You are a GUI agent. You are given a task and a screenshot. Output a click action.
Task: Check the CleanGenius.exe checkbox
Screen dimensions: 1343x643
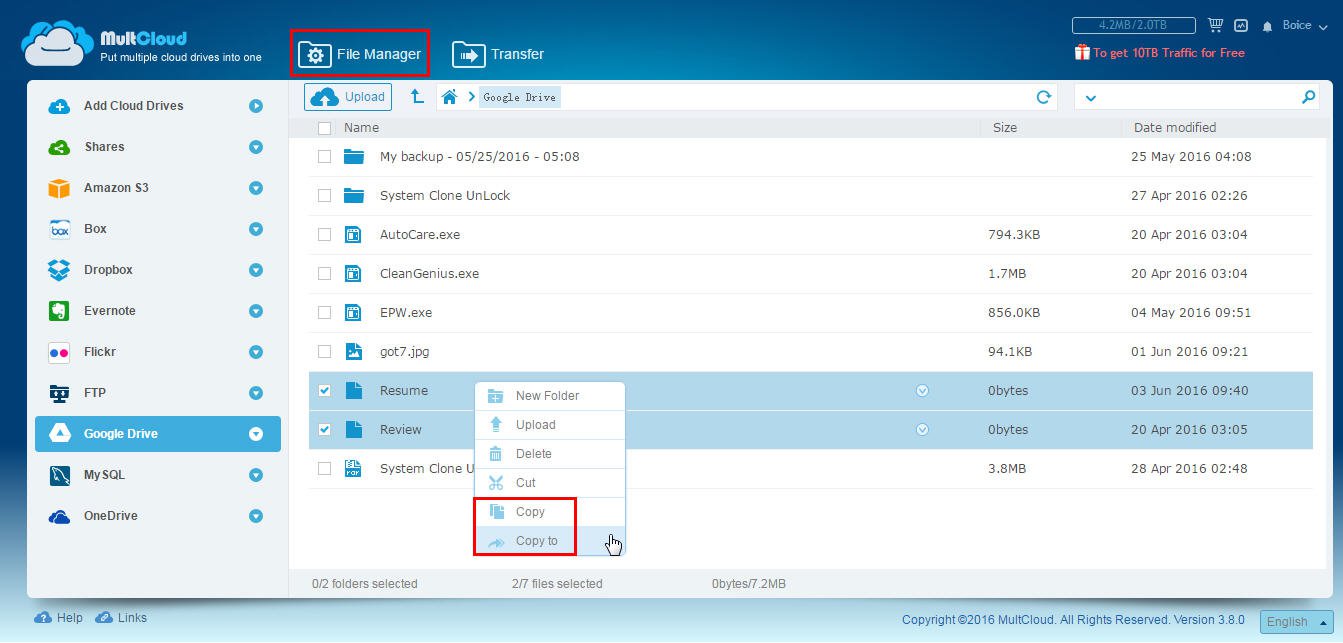coord(324,273)
